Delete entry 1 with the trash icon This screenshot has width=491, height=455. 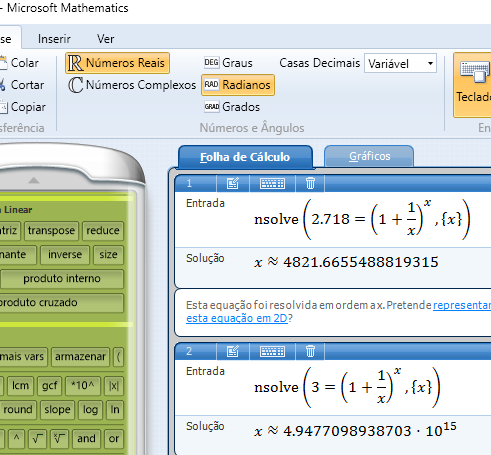[310, 183]
